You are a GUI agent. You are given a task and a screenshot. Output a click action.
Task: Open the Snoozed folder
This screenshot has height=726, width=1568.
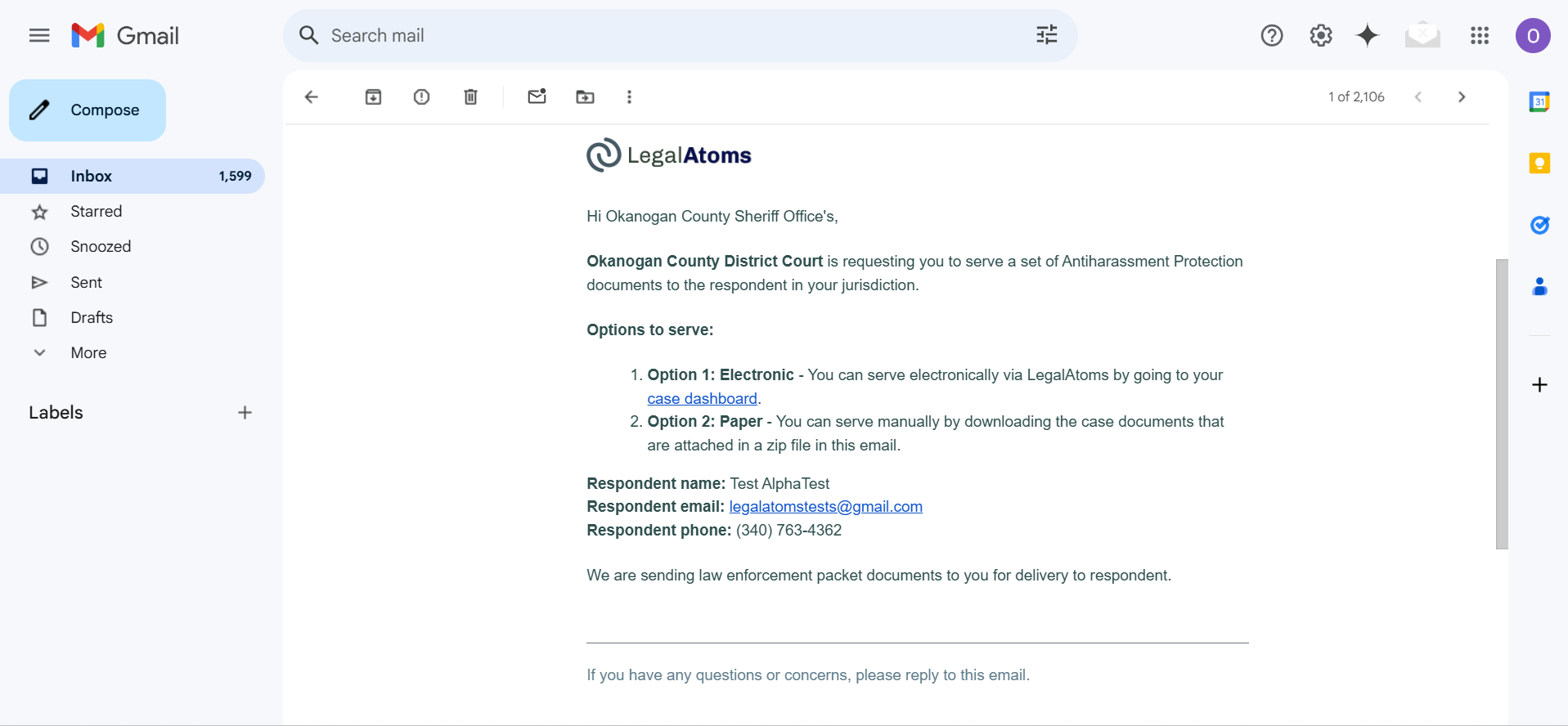click(133, 247)
